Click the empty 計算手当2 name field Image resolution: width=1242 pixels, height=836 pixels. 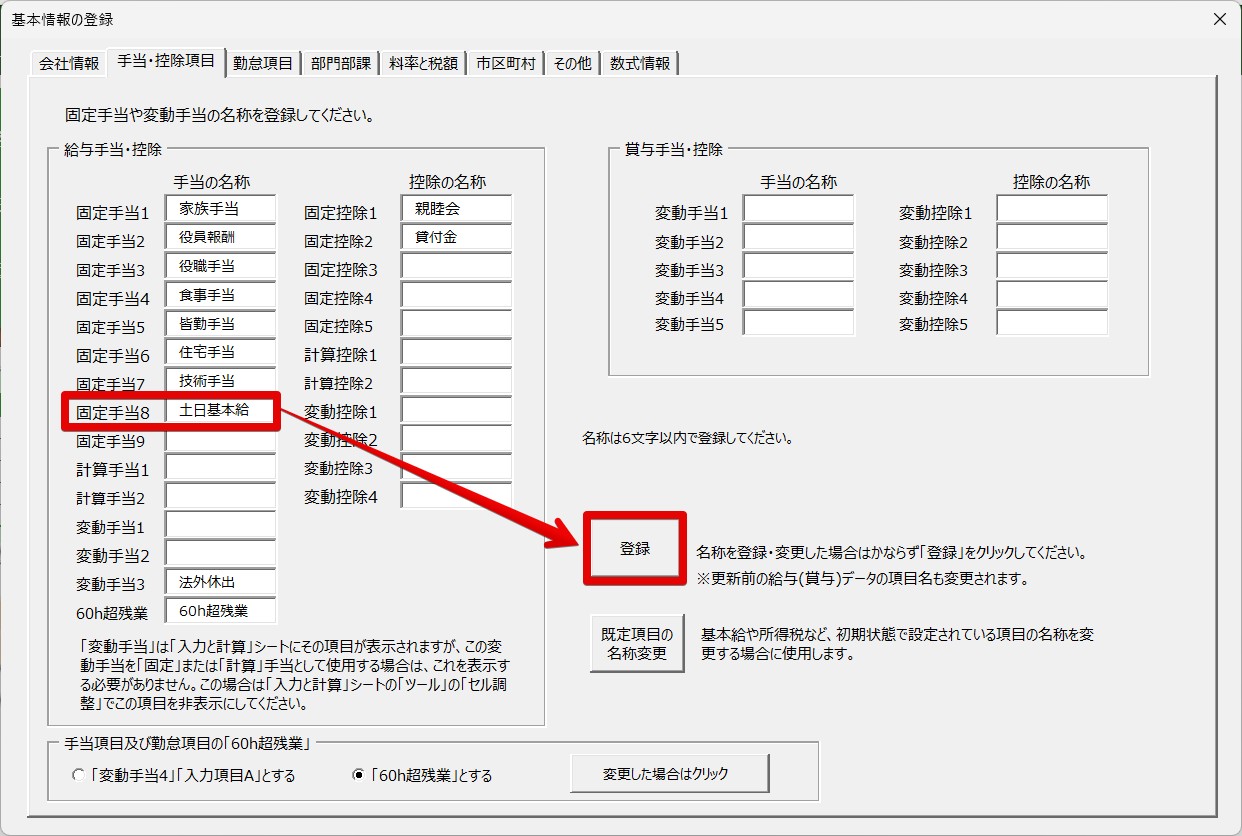(221, 497)
